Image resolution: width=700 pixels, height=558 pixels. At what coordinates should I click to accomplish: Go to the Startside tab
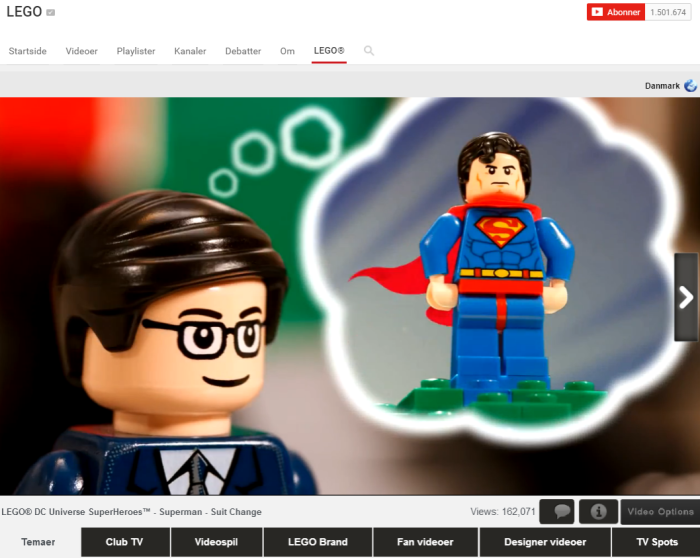tap(28, 51)
